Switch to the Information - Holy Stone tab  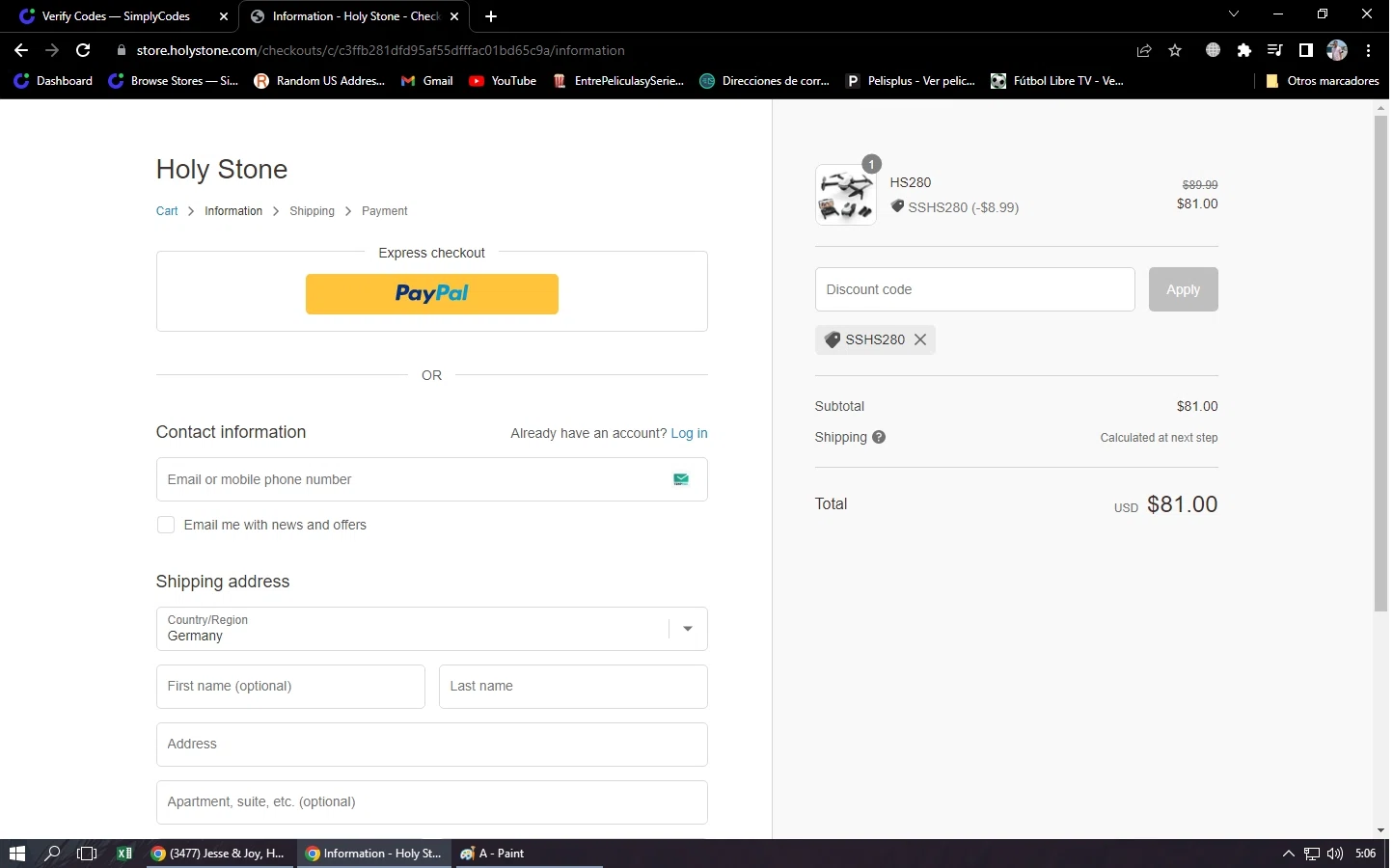(354, 16)
